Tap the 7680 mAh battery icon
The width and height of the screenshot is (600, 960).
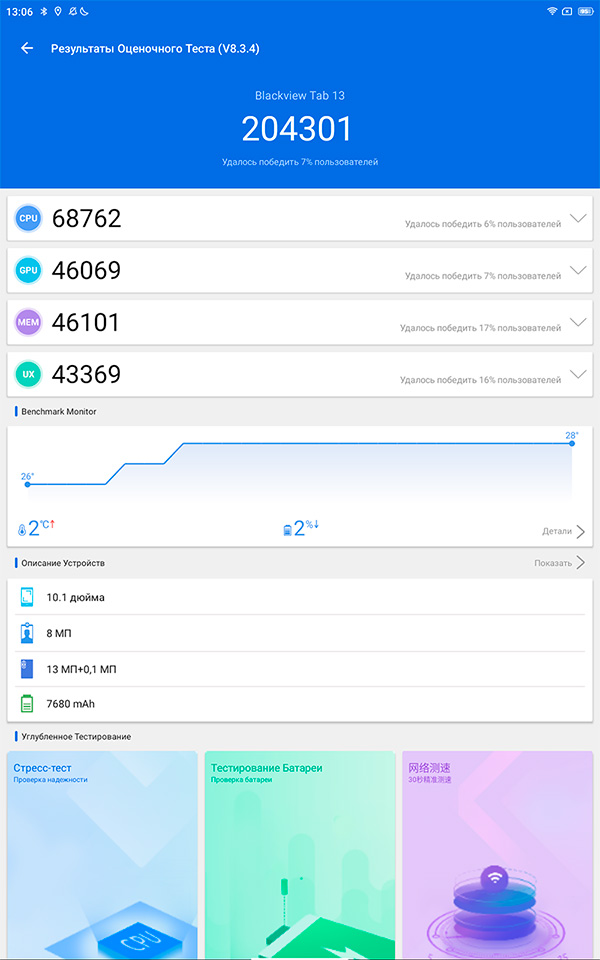27,704
